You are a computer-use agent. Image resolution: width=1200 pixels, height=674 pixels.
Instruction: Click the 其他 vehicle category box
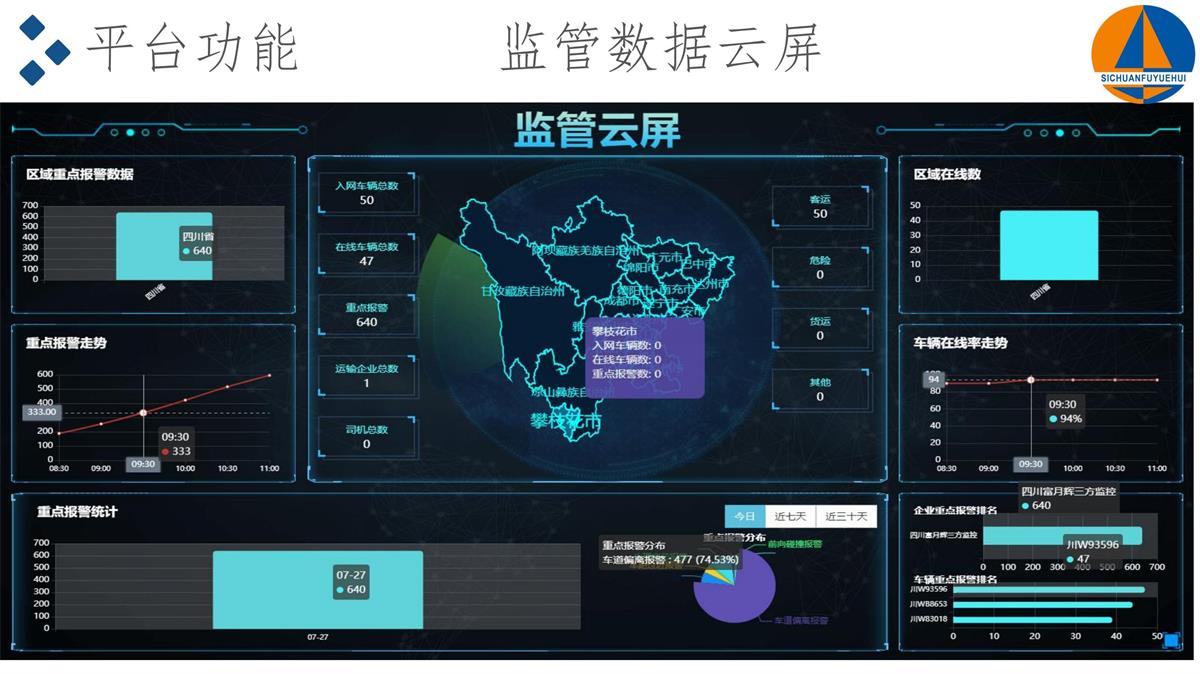(x=820, y=389)
